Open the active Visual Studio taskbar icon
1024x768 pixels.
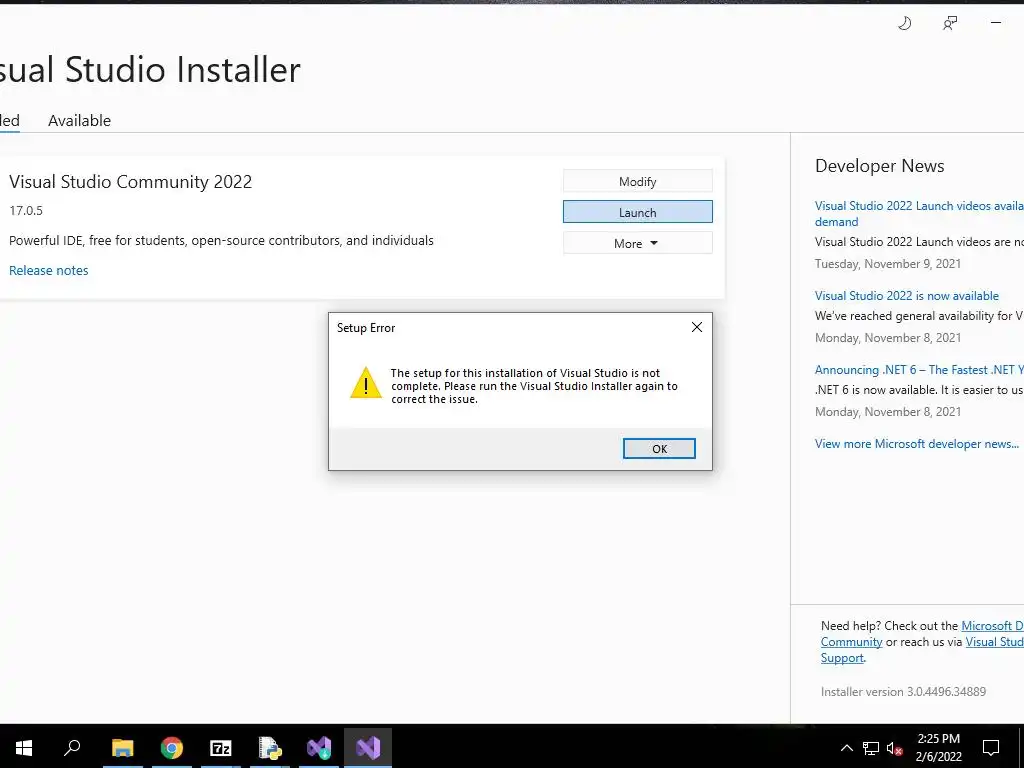(368, 748)
